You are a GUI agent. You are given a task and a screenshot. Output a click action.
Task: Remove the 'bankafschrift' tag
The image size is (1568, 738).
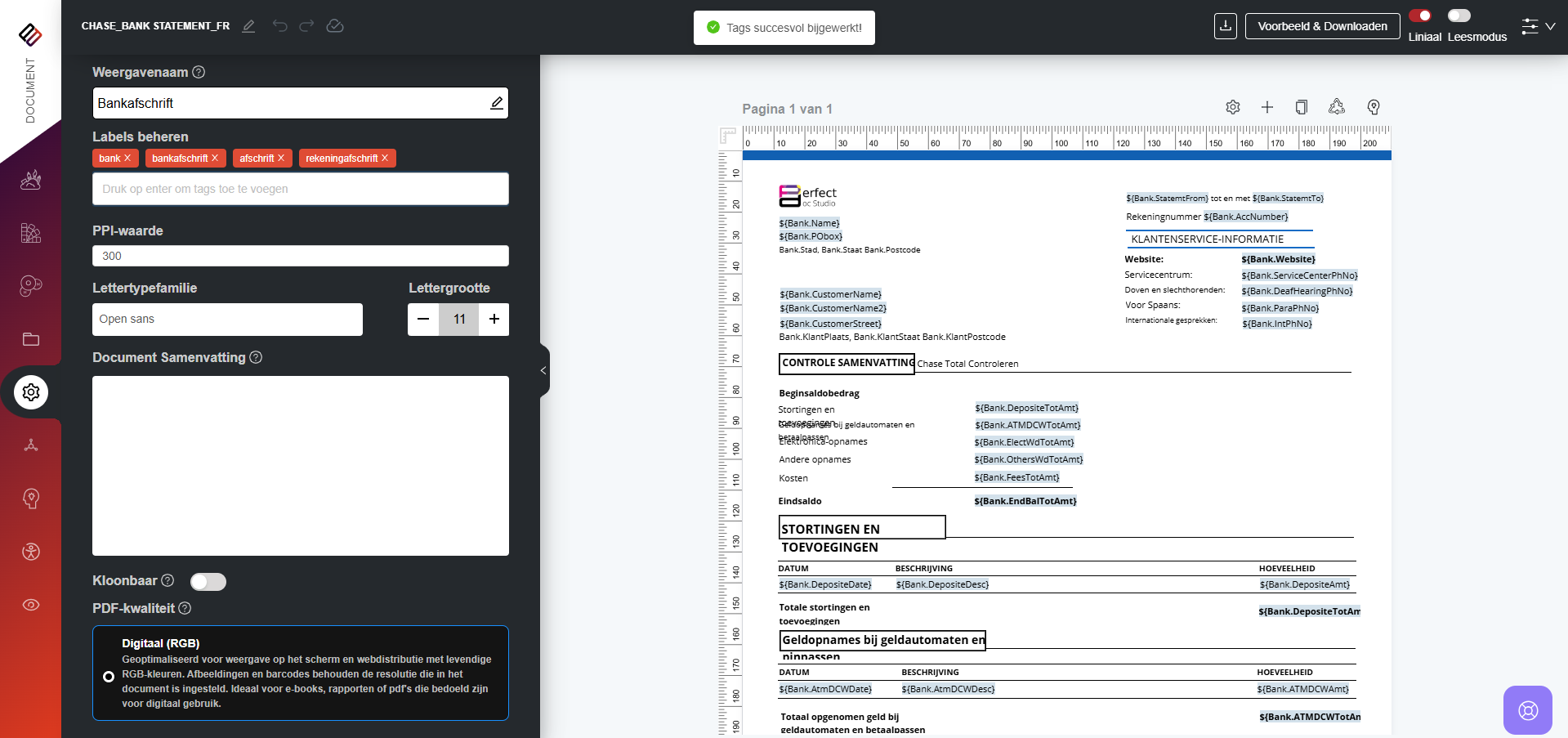[215, 159]
